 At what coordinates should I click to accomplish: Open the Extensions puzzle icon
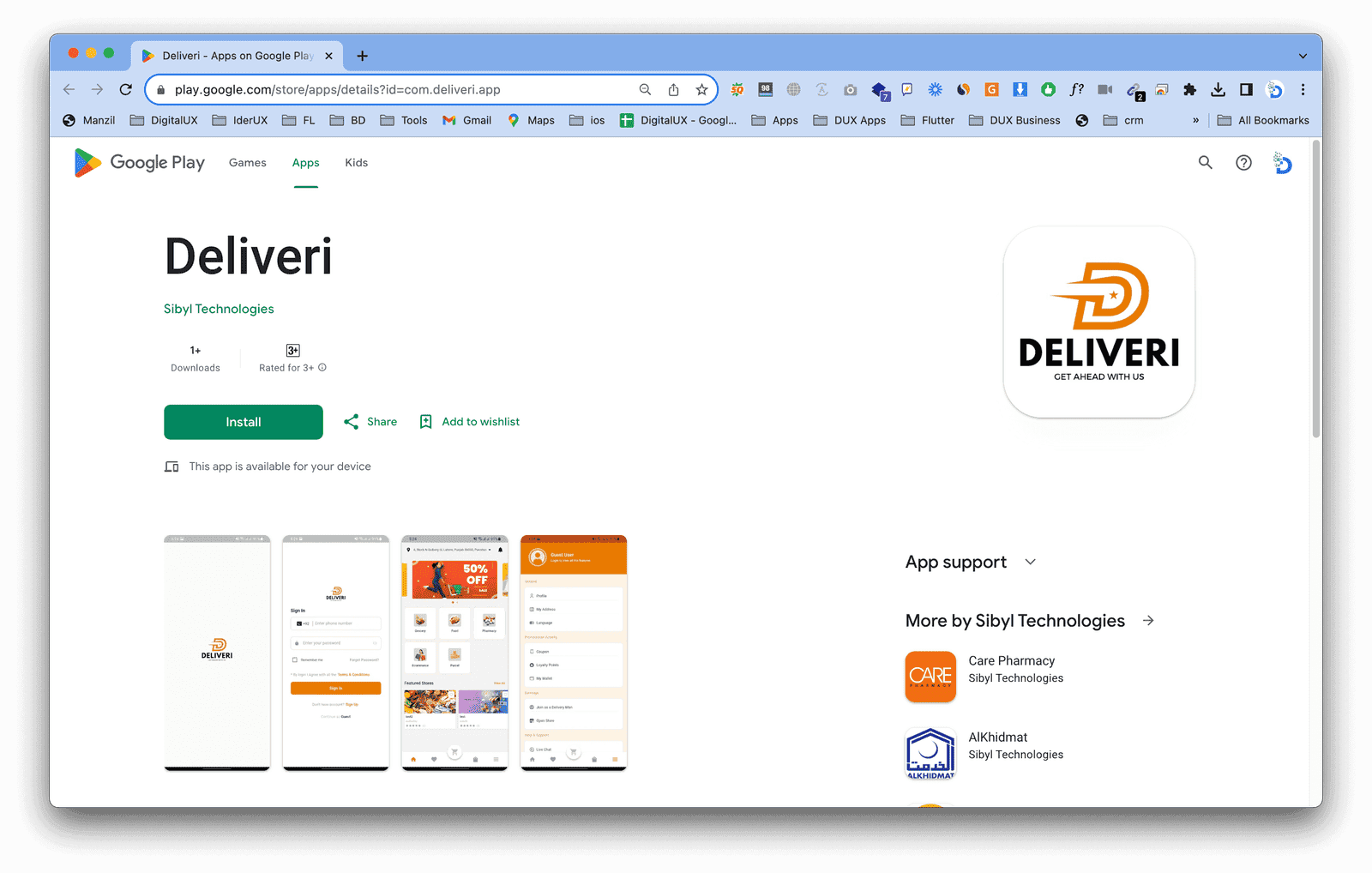(x=1189, y=89)
